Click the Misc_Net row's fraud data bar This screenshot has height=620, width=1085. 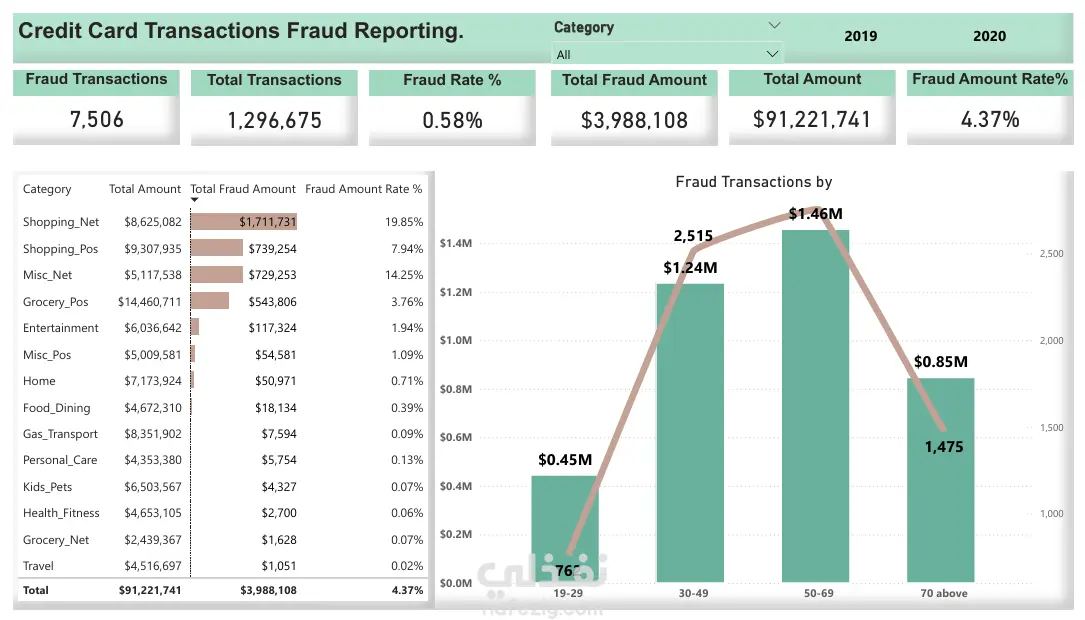point(217,275)
